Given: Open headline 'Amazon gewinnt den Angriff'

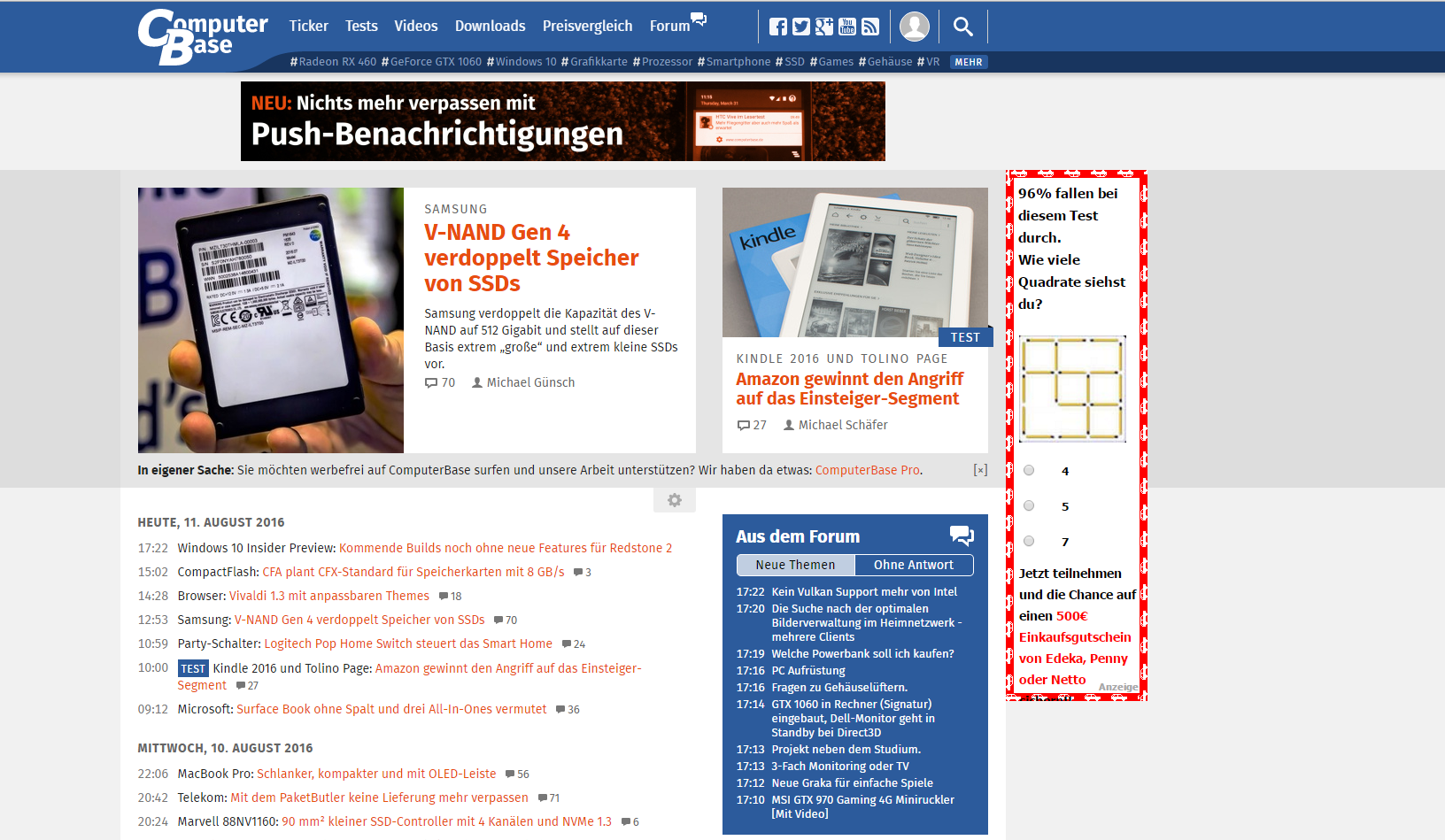Looking at the screenshot, I should pyautogui.click(x=850, y=389).
